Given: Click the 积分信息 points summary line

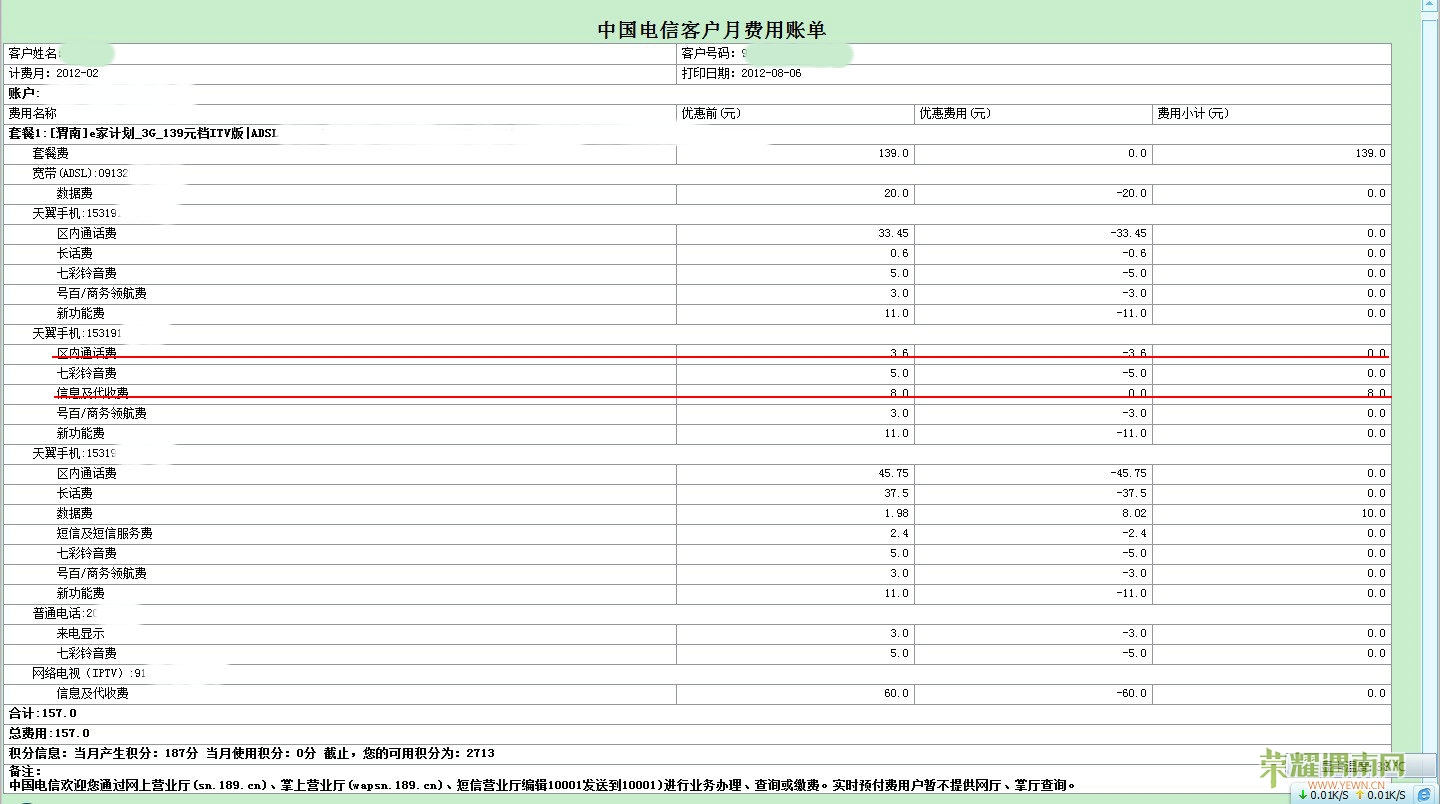Looking at the screenshot, I should coord(250,753).
